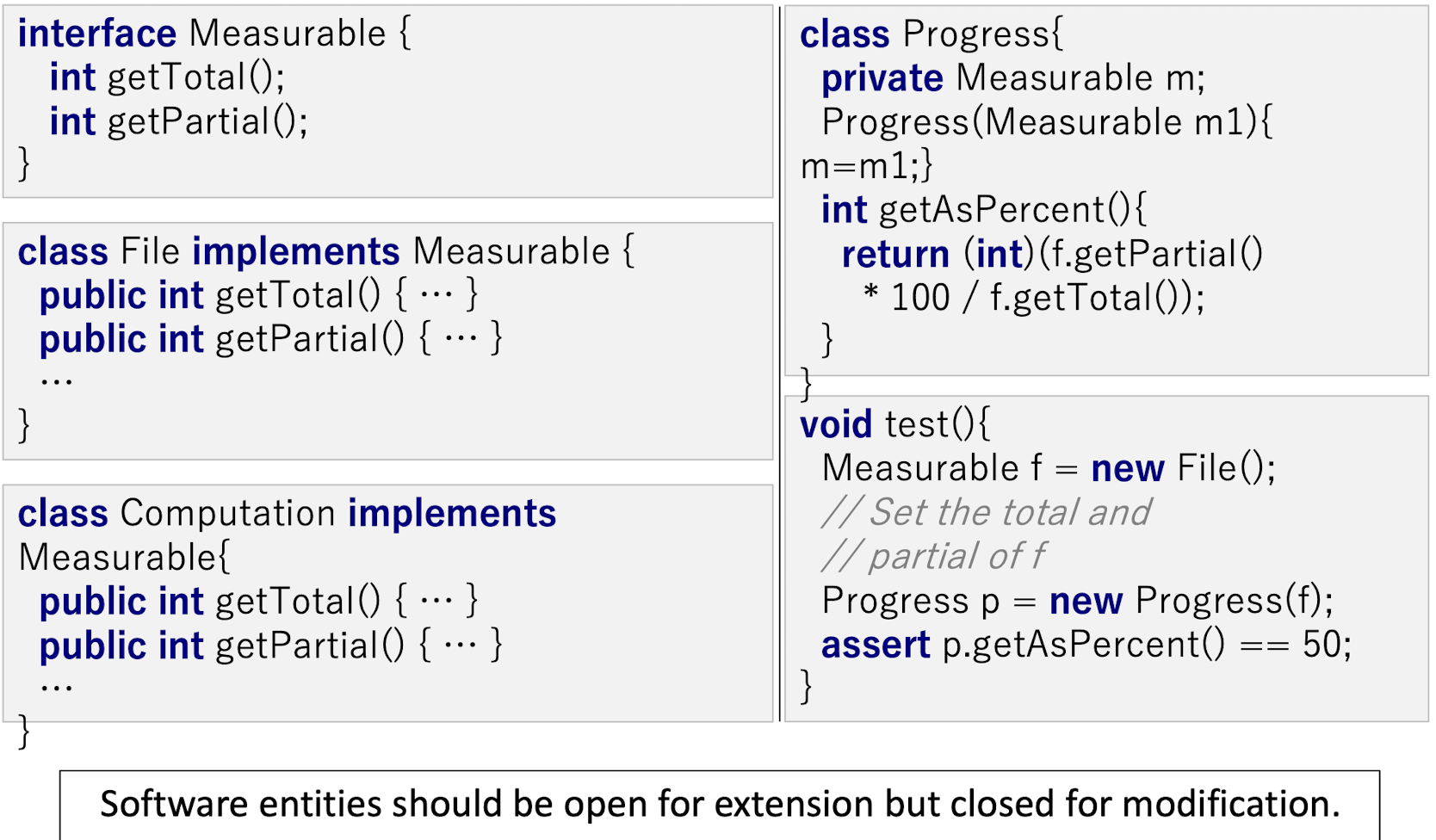This screenshot has width=1436, height=840.
Task: Click 'getPartial();' inside the Measurable interface
Action: [207, 122]
